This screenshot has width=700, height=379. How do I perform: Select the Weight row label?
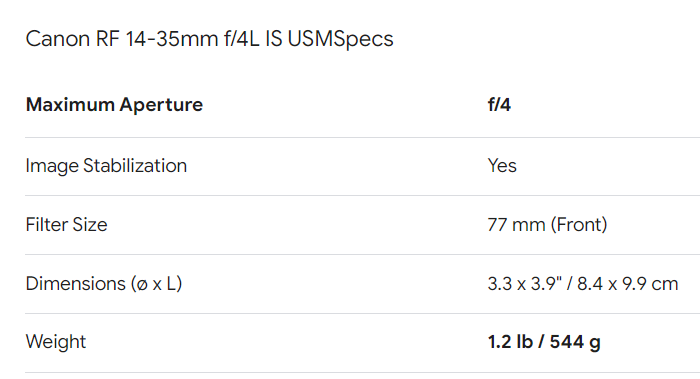[x=56, y=342]
